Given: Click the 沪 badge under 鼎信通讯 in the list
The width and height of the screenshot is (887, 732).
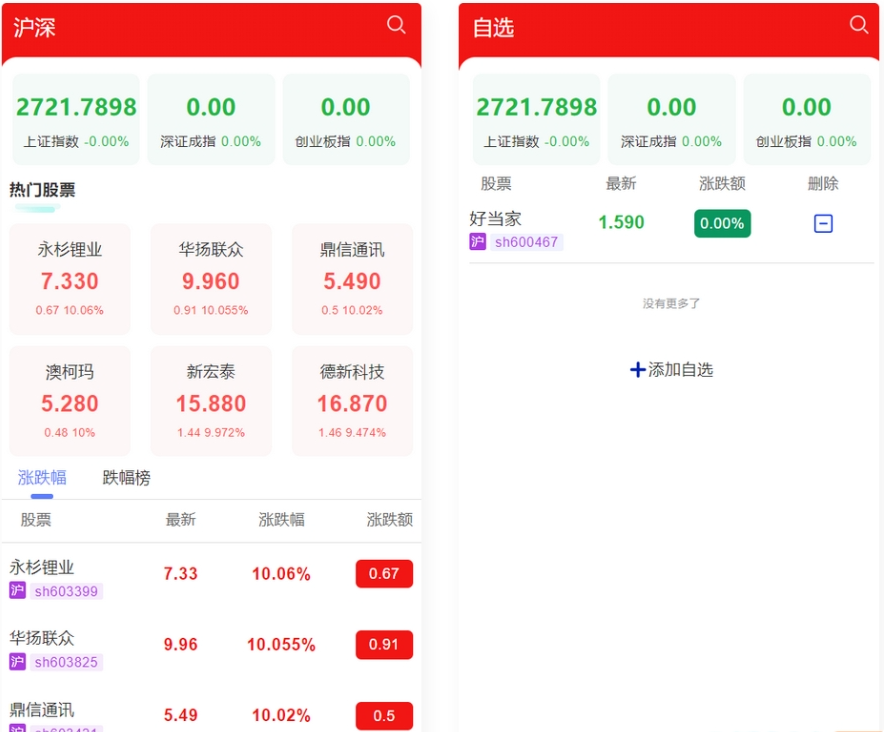Looking at the screenshot, I should (16, 730).
